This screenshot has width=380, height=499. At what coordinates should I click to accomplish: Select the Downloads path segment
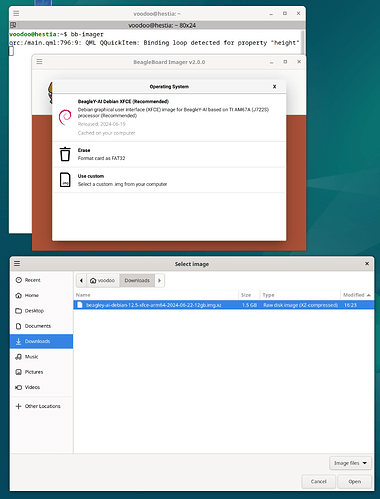(137, 280)
